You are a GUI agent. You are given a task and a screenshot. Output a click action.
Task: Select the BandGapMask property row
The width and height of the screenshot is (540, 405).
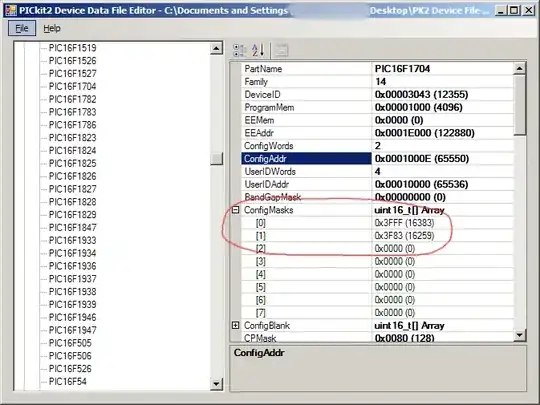(377, 197)
